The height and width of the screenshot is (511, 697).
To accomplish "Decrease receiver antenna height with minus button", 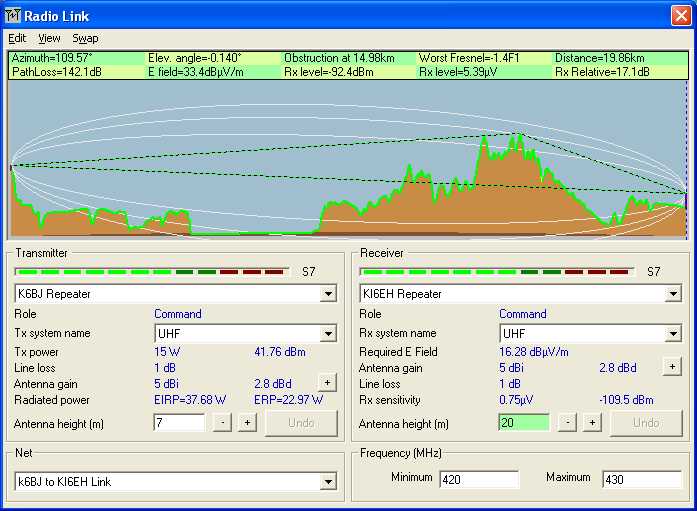I will point(567,423).
